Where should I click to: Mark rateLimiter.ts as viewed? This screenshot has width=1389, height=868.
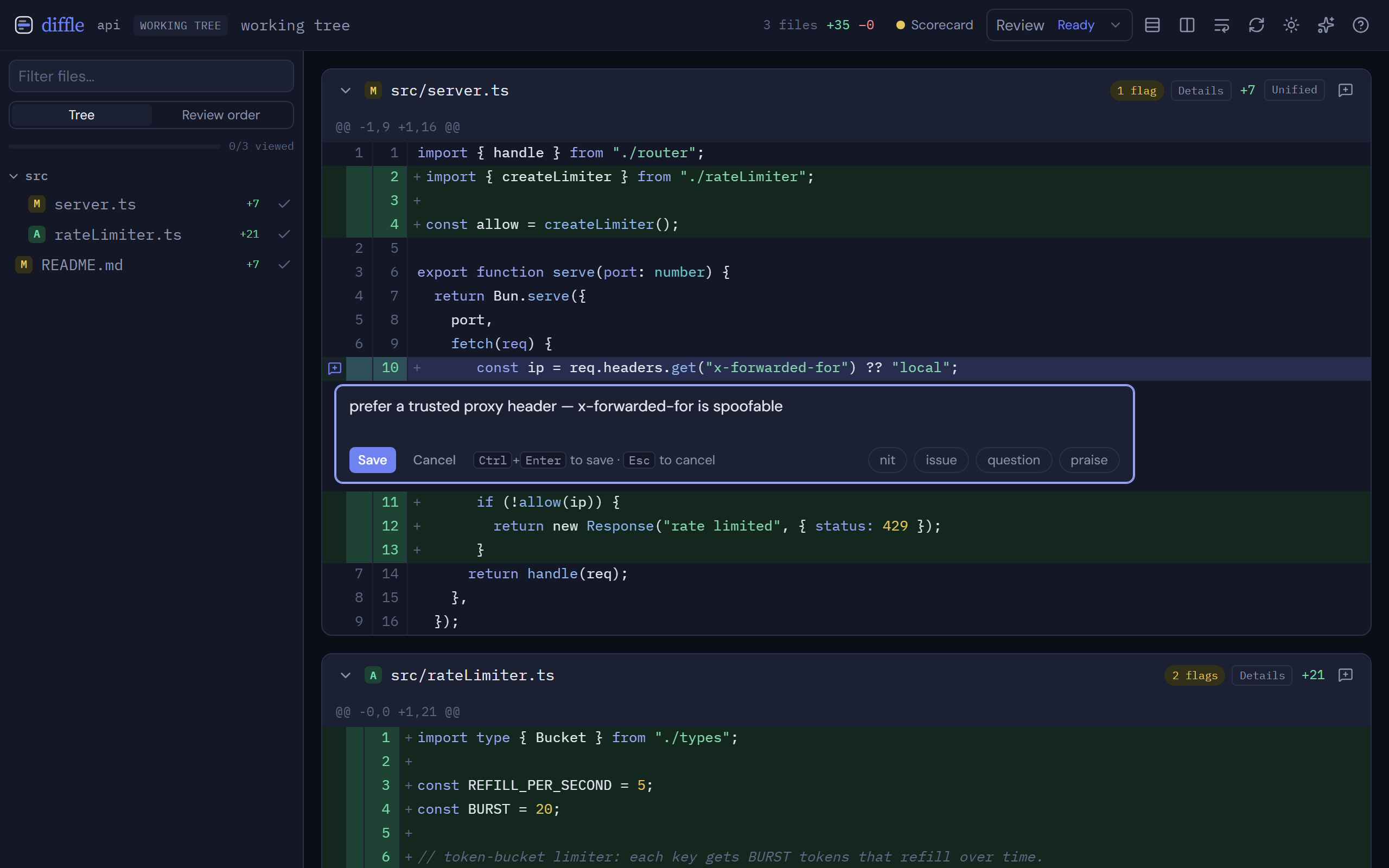click(x=284, y=234)
